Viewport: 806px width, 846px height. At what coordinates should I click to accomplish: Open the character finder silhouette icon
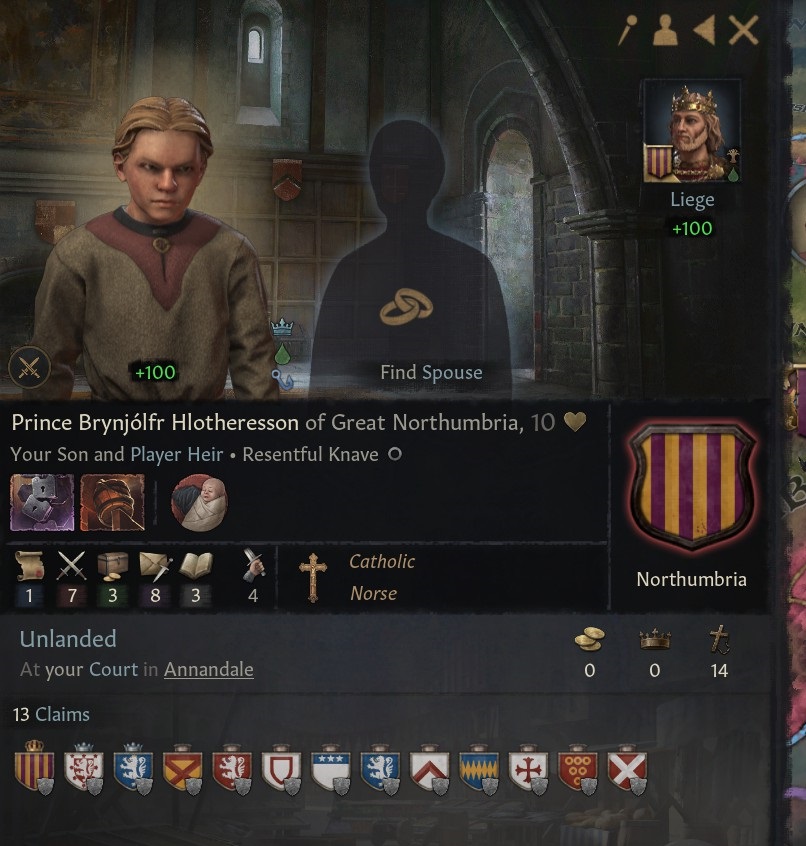pyautogui.click(x=665, y=30)
